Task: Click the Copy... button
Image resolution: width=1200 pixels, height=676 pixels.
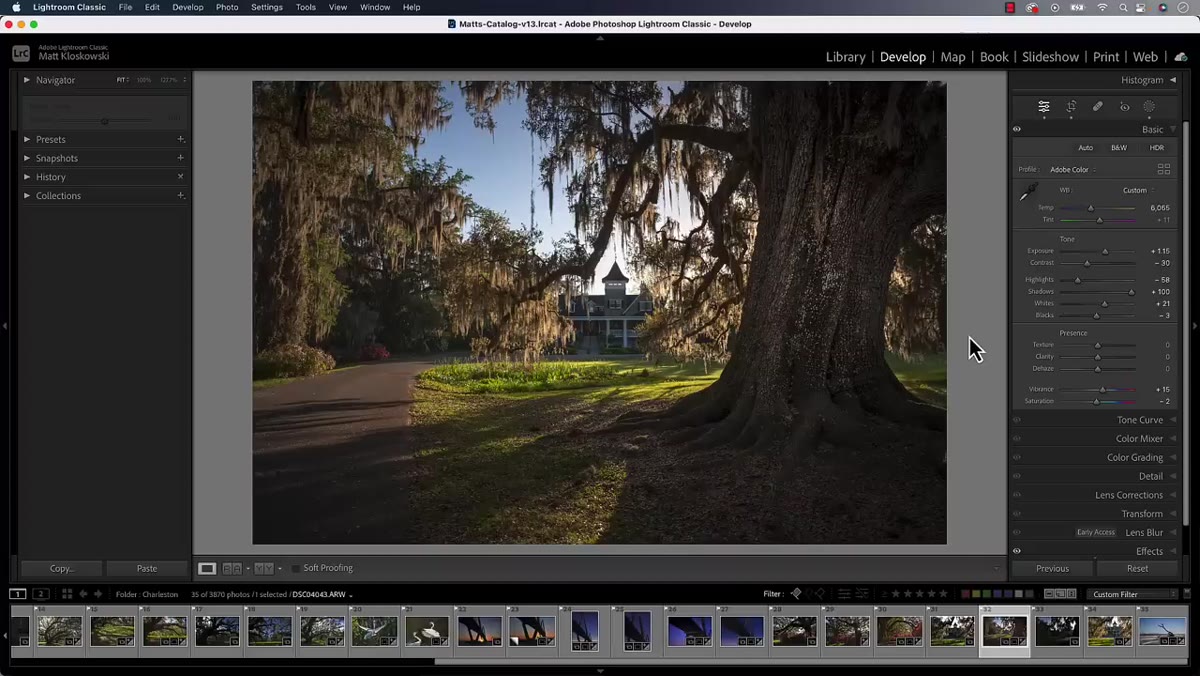Action: point(62,568)
